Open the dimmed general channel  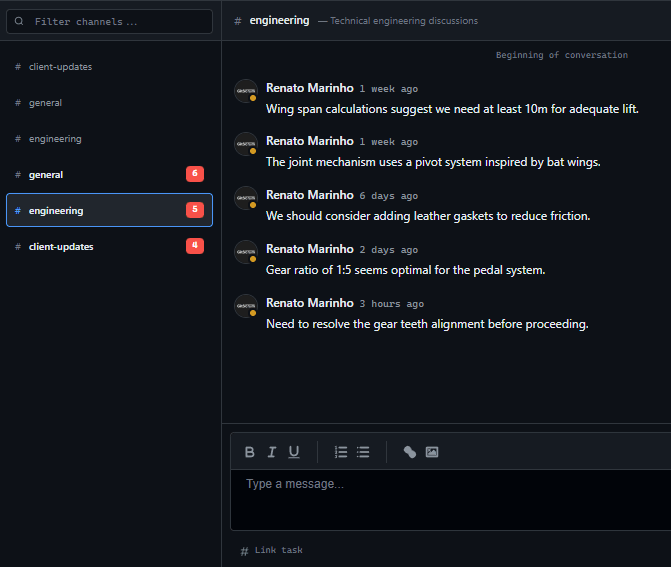(110, 103)
